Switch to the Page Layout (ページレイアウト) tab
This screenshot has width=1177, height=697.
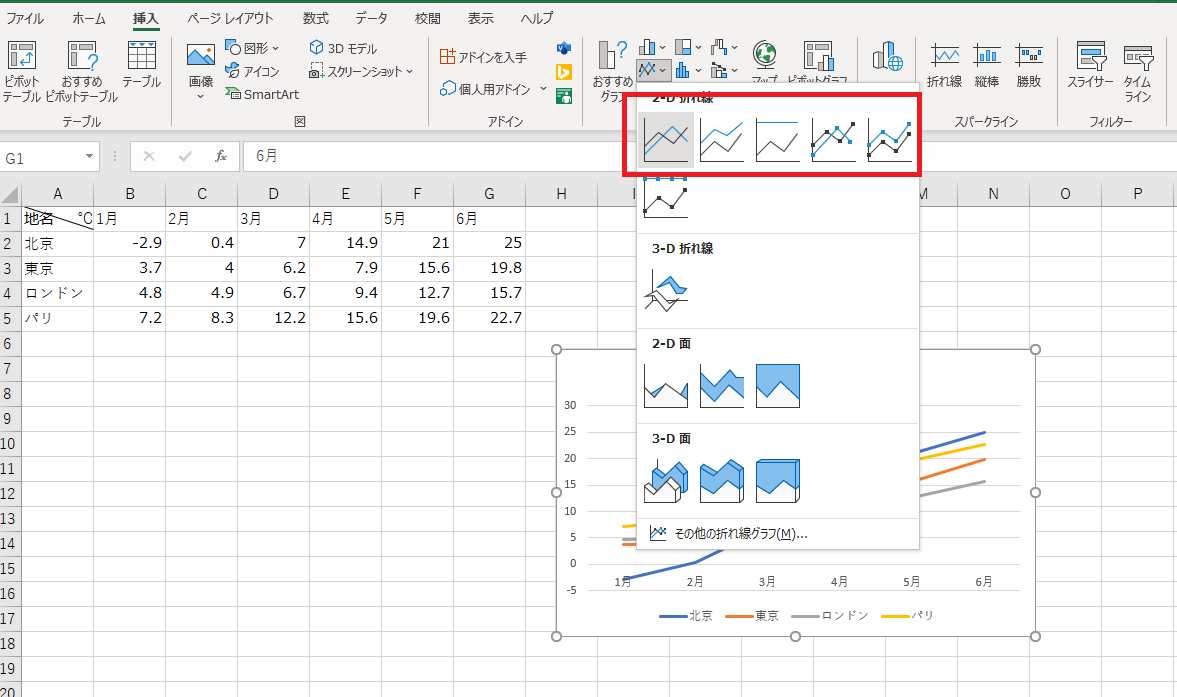[230, 18]
